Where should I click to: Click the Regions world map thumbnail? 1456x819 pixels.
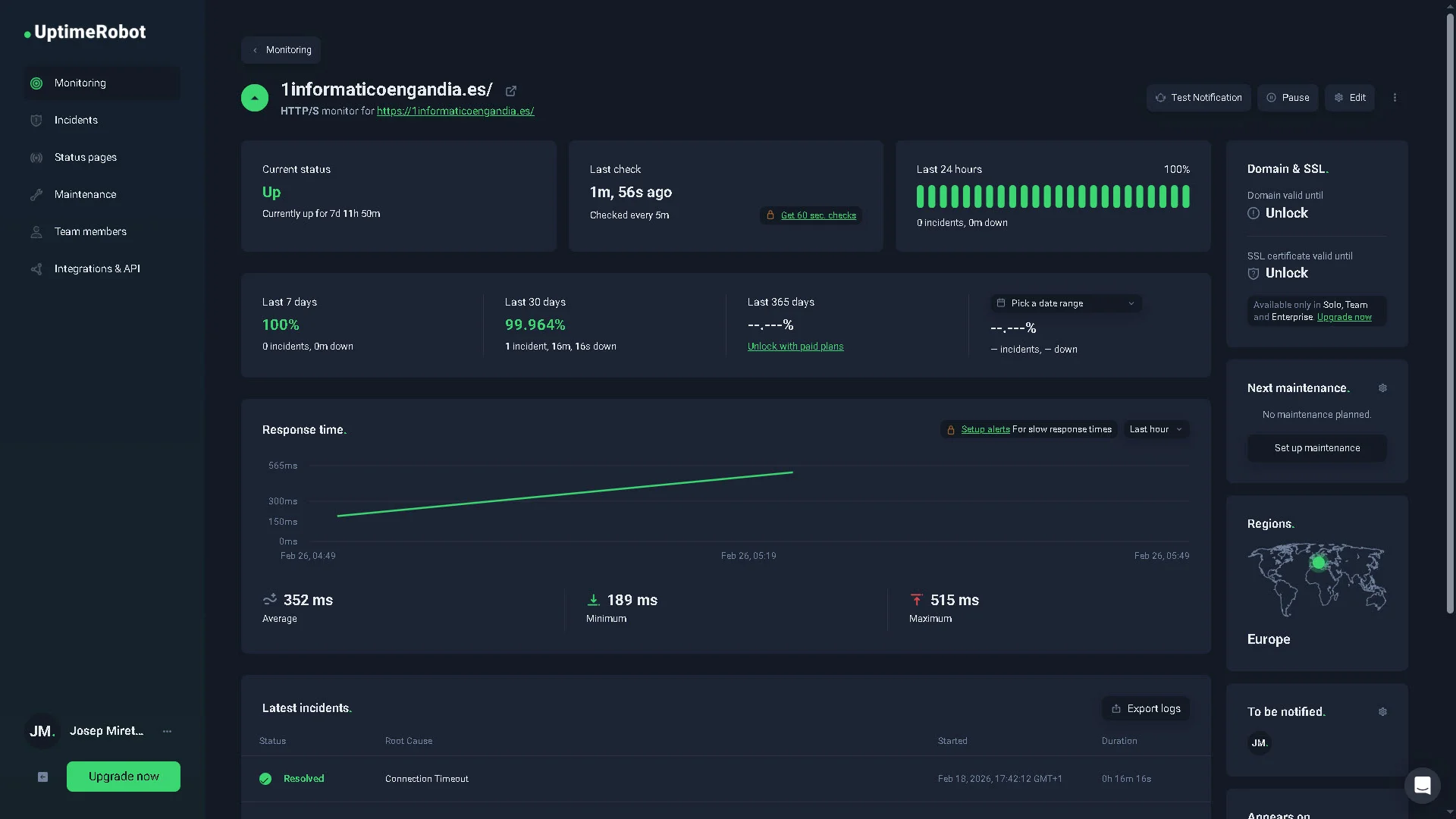pyautogui.click(x=1317, y=580)
